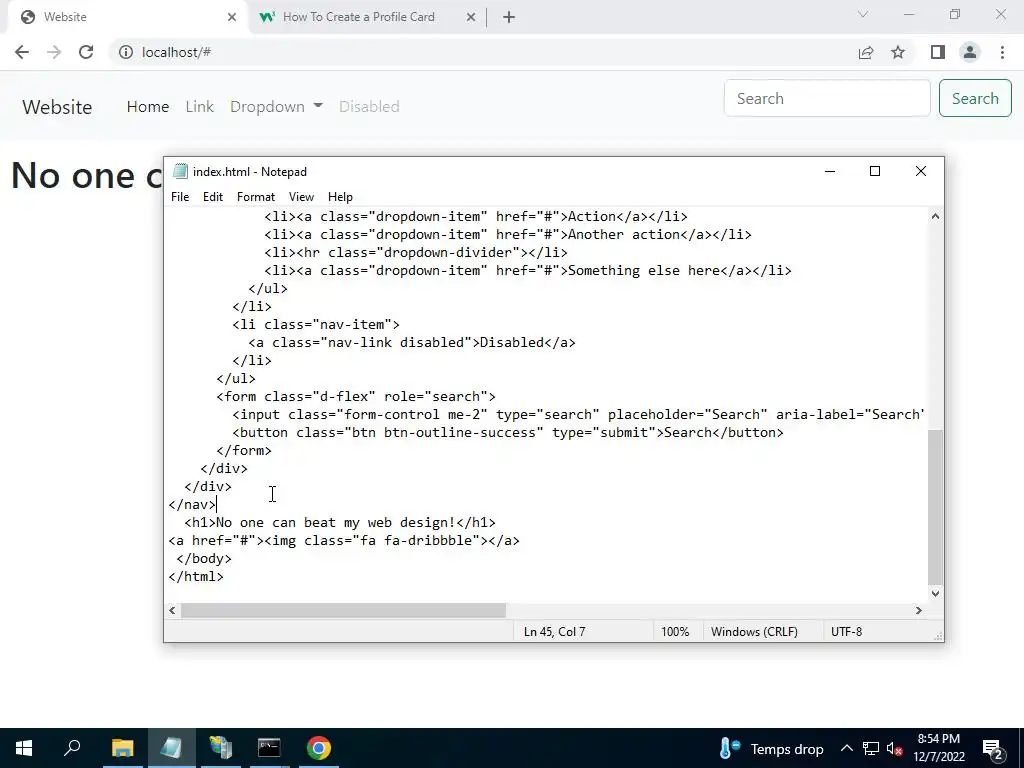Close the How To Create a Profile Card tab
1024x768 pixels.
point(471,17)
